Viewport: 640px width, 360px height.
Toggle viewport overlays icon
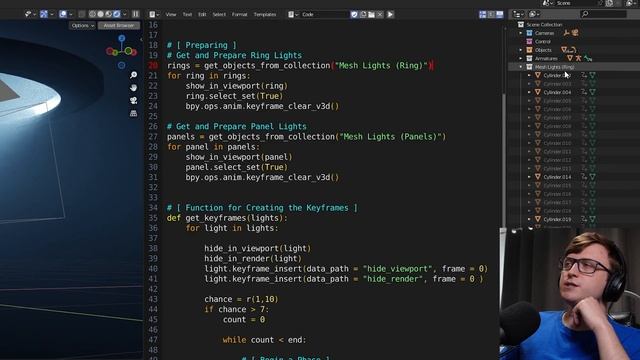tap(63, 14)
